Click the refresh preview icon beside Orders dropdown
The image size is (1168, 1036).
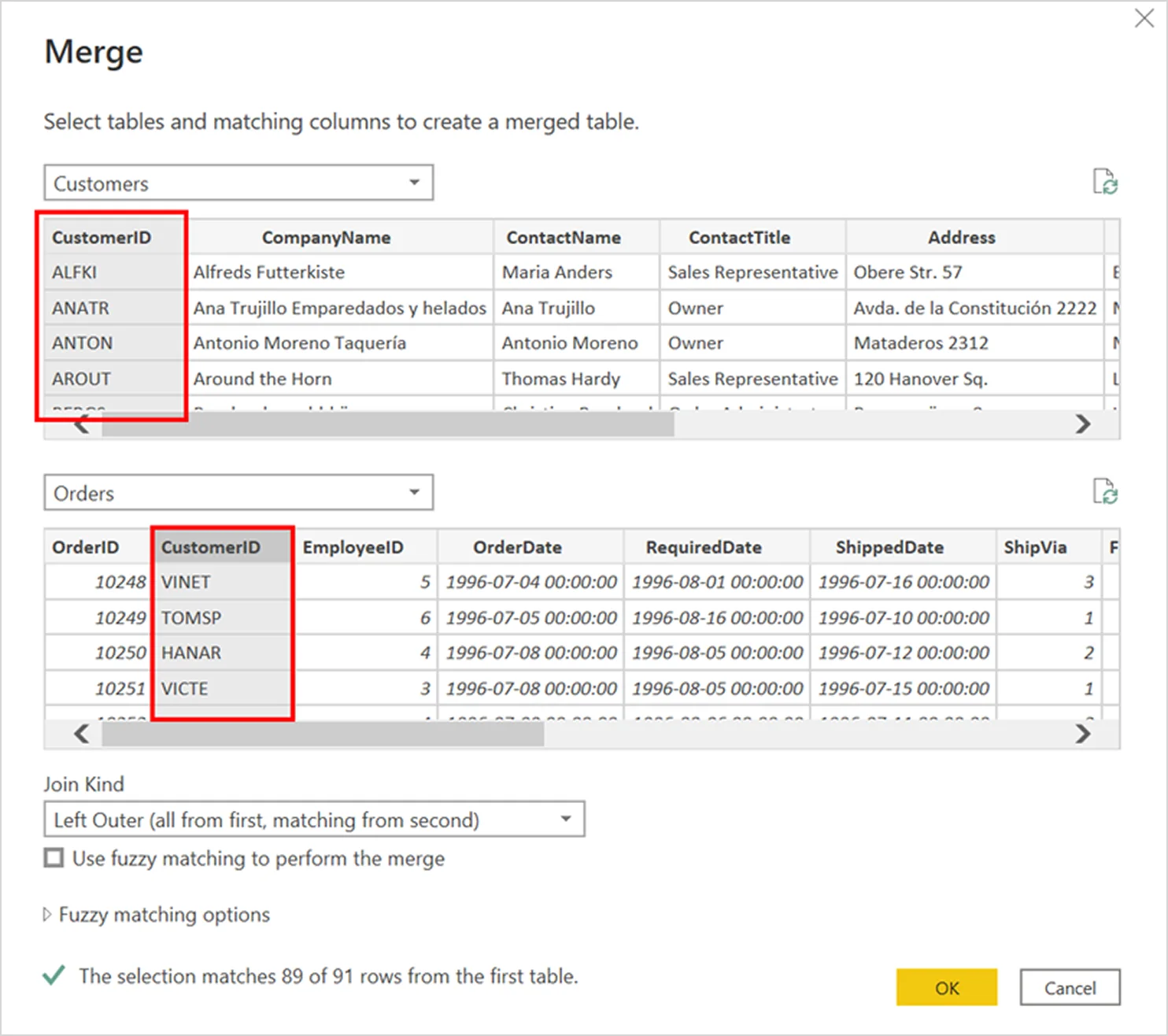[x=1105, y=491]
